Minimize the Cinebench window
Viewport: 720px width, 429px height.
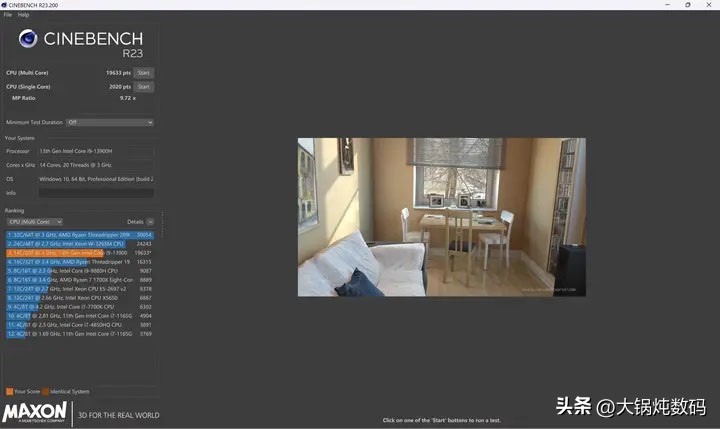[667, 5]
